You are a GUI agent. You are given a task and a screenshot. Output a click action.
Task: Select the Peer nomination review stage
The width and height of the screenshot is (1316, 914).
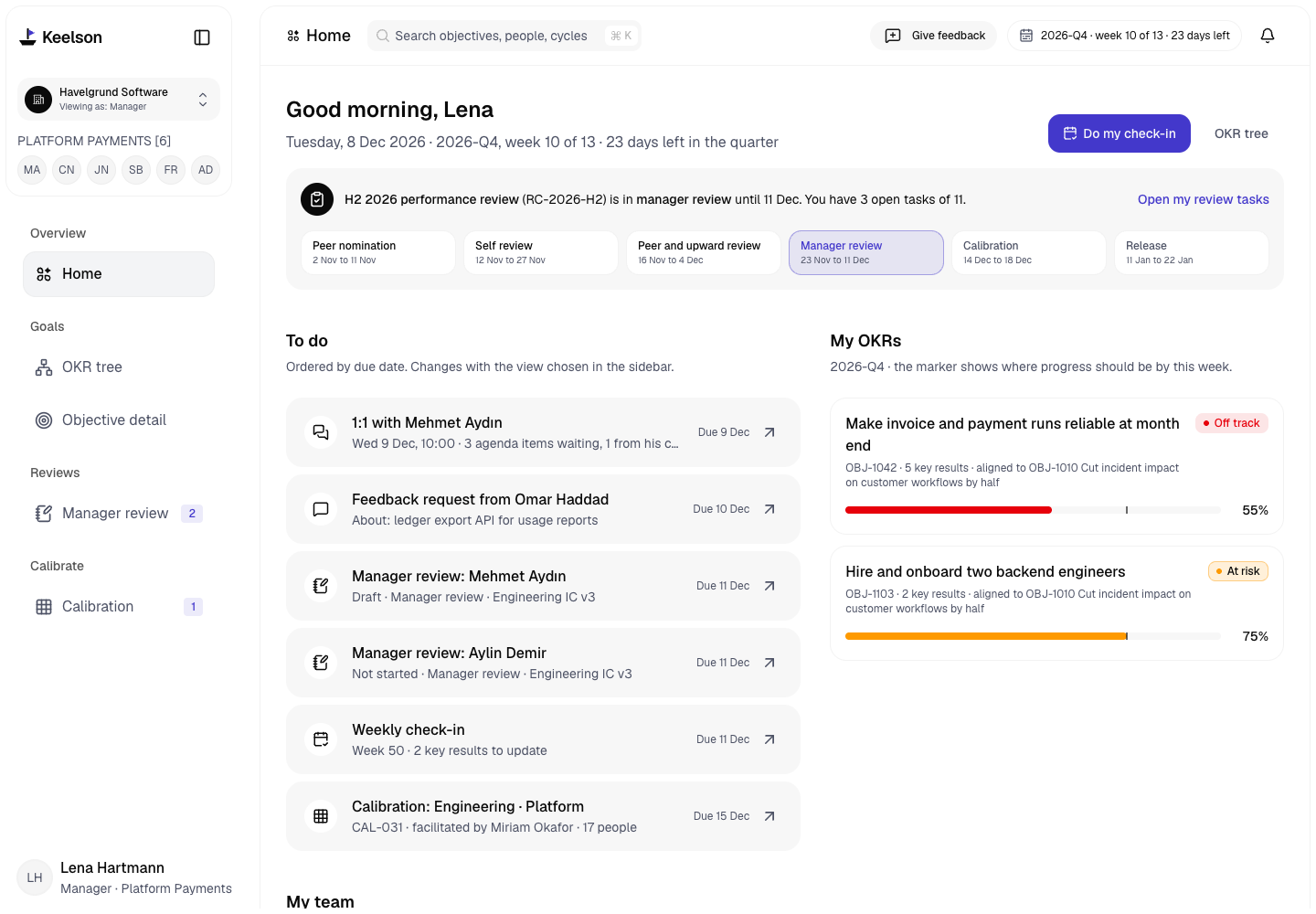pos(377,252)
